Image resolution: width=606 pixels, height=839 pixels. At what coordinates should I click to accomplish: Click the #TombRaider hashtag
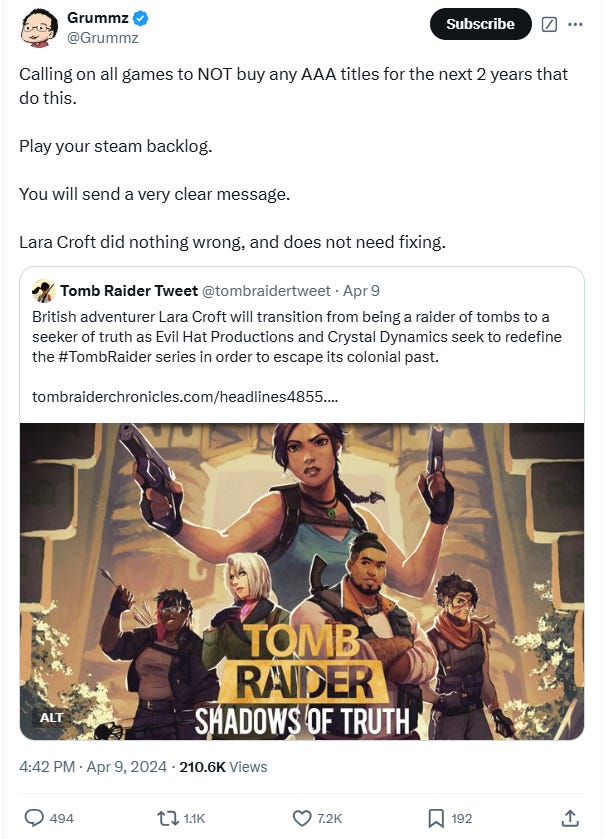coord(104,357)
